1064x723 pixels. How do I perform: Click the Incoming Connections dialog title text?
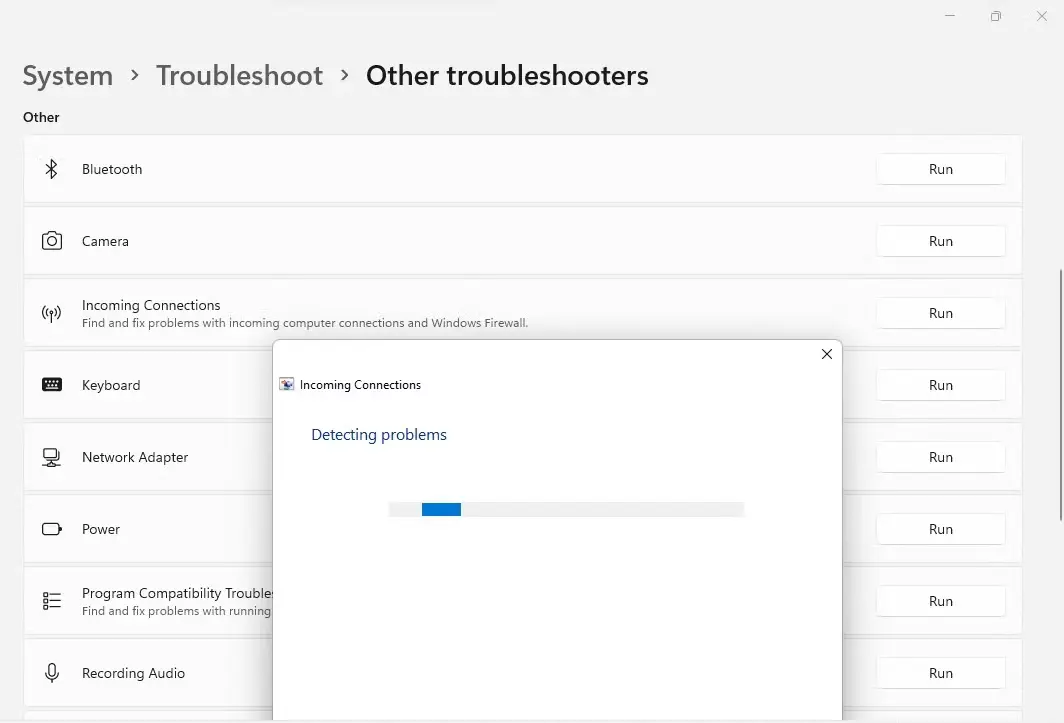(360, 385)
